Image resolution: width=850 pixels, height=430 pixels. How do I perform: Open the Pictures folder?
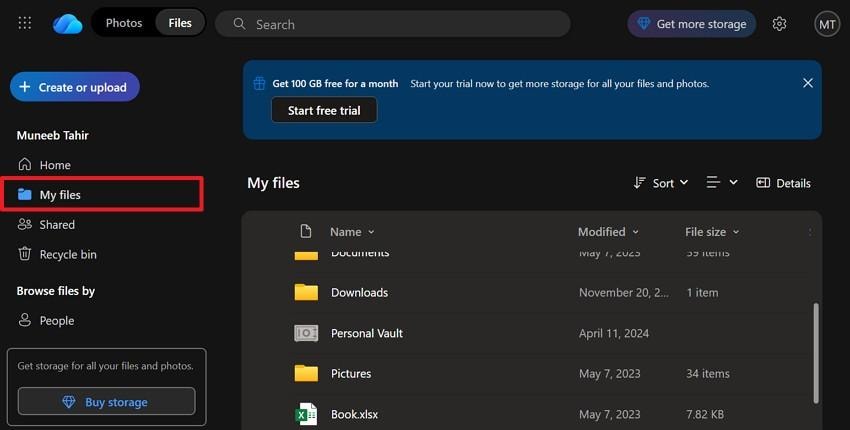click(x=351, y=374)
